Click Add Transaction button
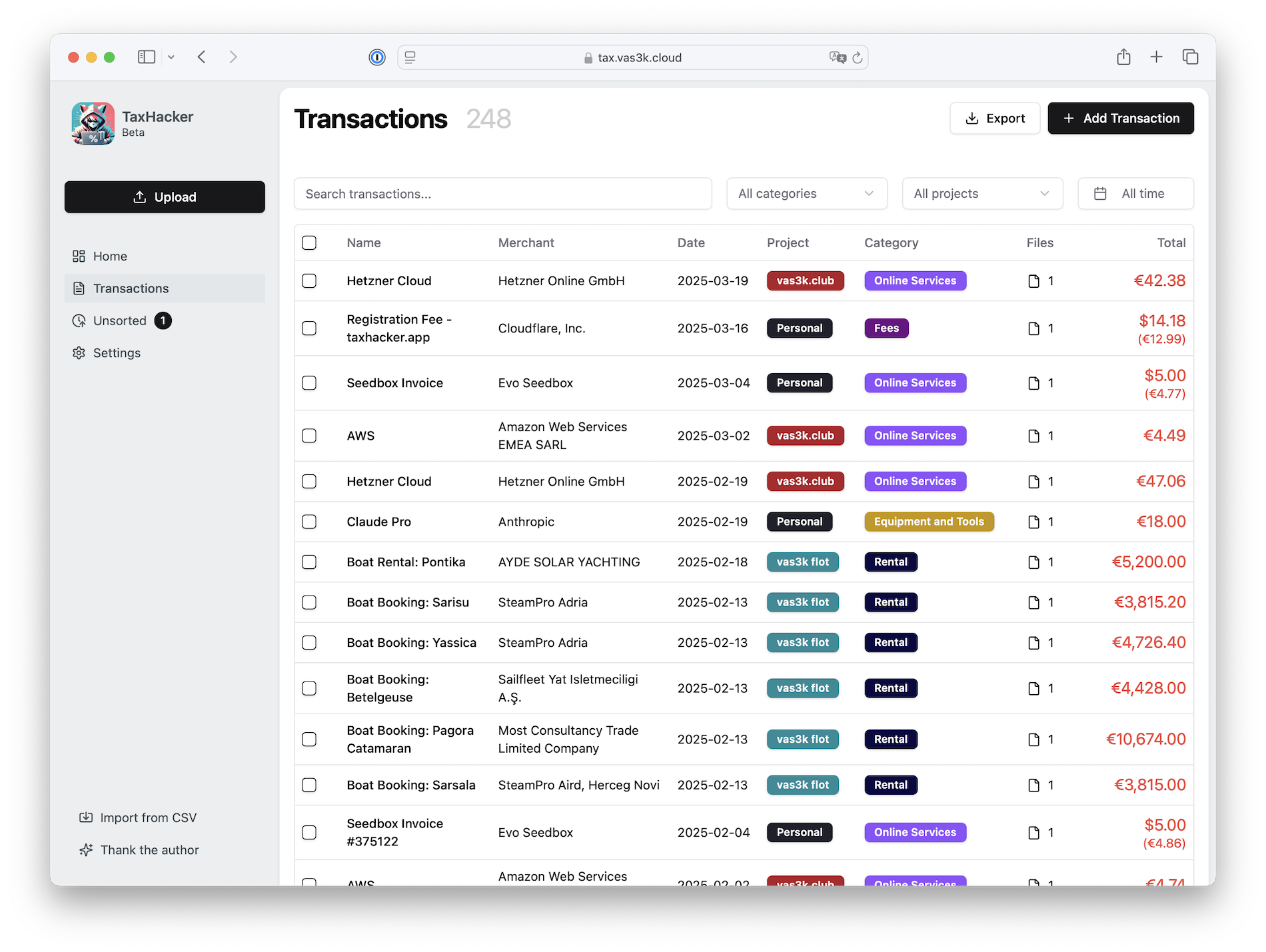The width and height of the screenshot is (1266, 952). pos(1121,119)
